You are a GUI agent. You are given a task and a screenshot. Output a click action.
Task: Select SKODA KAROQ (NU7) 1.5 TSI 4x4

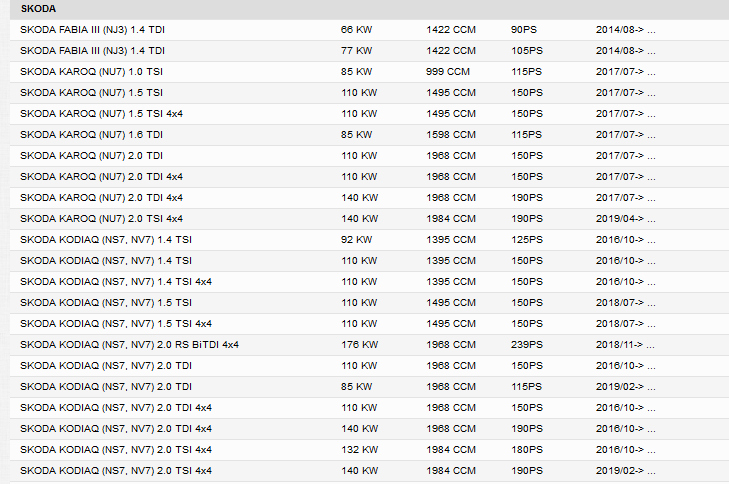click(101, 113)
